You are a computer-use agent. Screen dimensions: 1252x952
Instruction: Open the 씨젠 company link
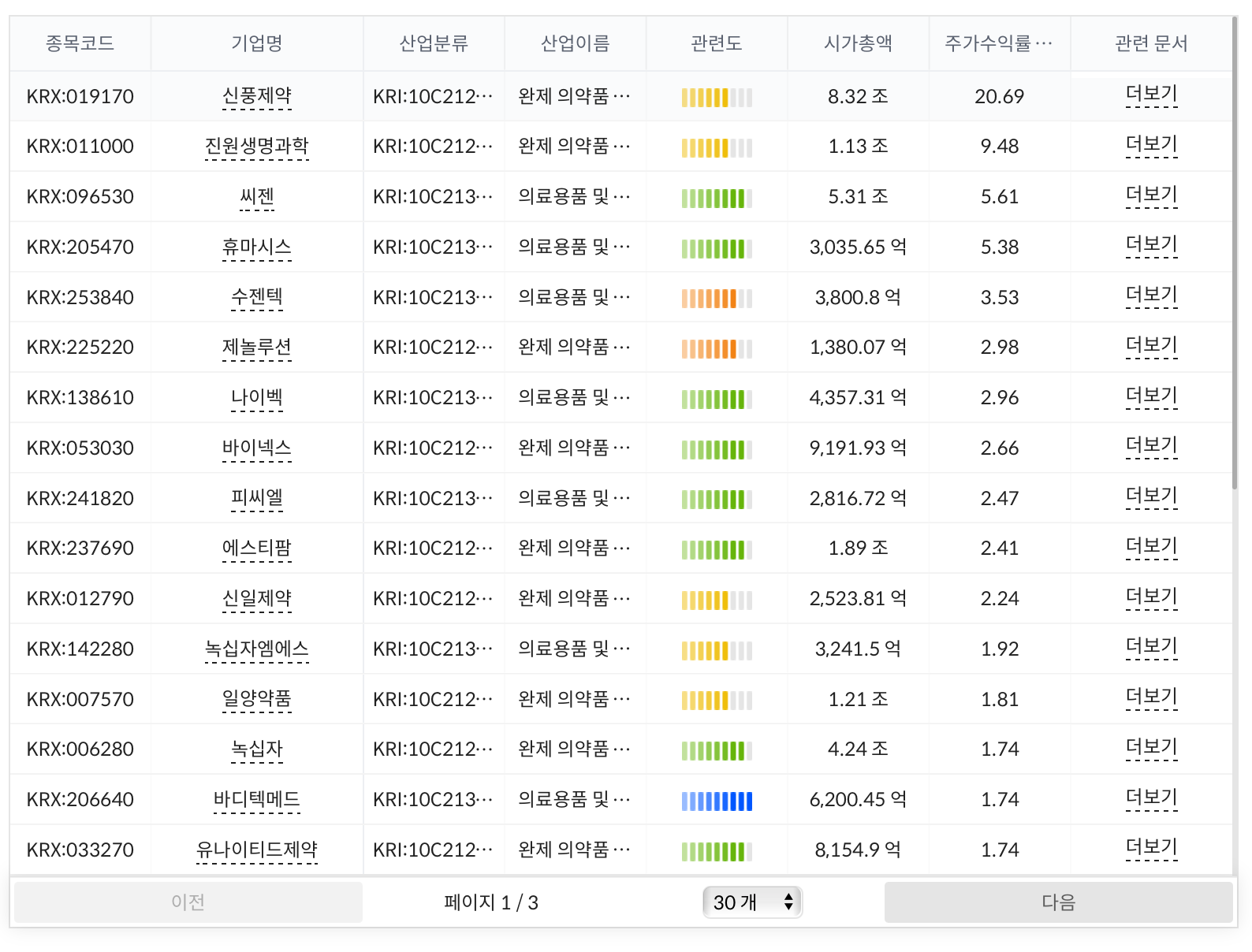pyautogui.click(x=257, y=197)
